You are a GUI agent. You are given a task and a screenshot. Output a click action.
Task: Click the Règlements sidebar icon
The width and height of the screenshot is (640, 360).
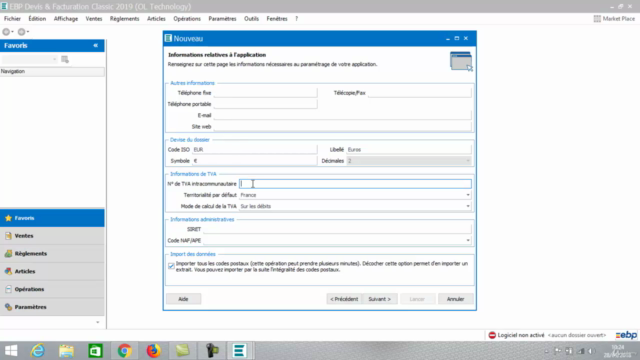pyautogui.click(x=8, y=253)
